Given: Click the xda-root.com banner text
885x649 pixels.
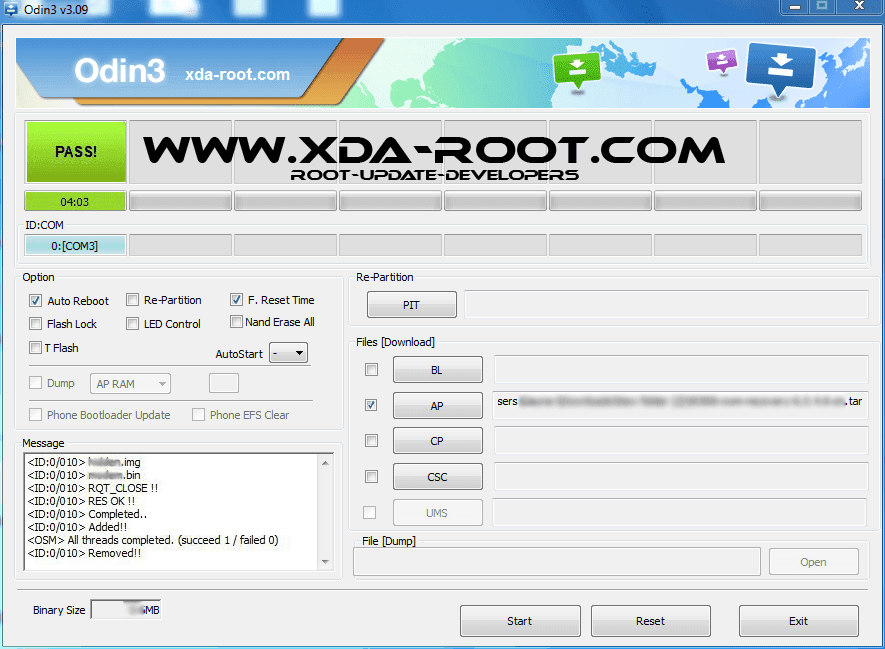Looking at the screenshot, I should (x=238, y=74).
